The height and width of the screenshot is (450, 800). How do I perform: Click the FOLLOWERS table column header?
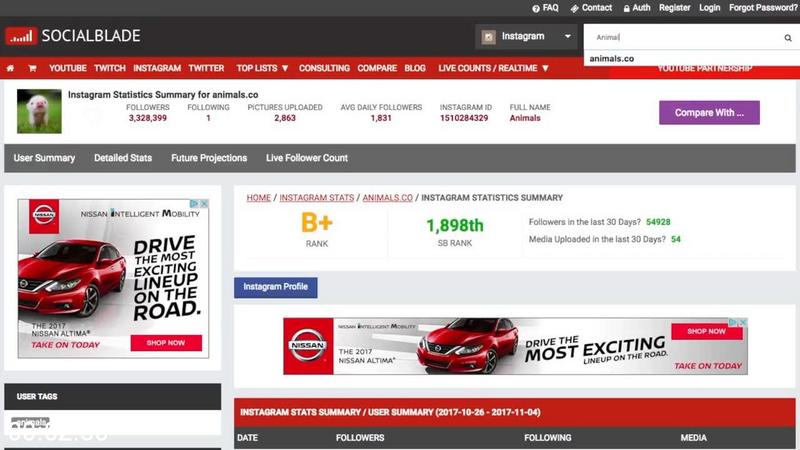click(x=360, y=438)
